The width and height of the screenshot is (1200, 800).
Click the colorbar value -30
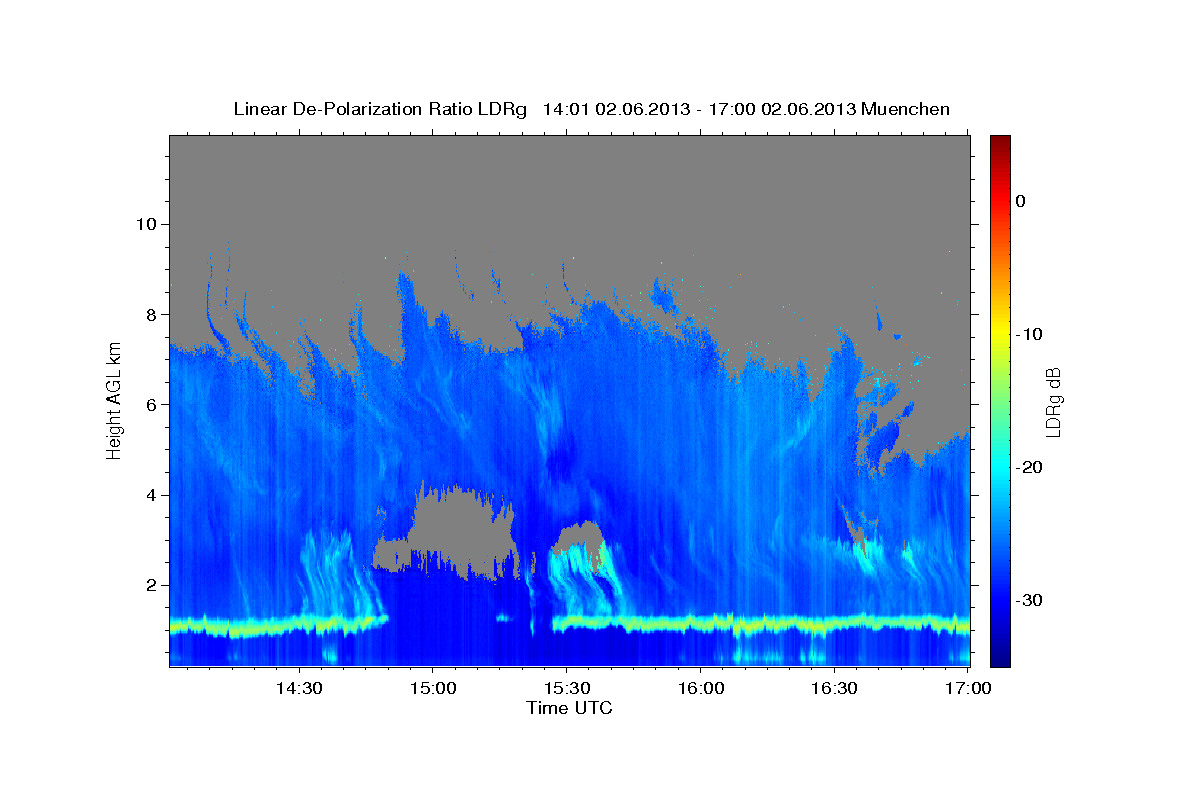(x=1030, y=600)
